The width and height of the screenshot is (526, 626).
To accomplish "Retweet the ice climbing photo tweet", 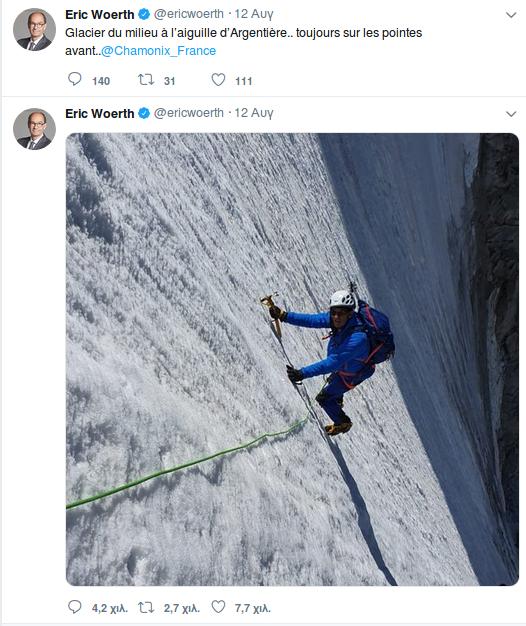I will [x=146, y=607].
